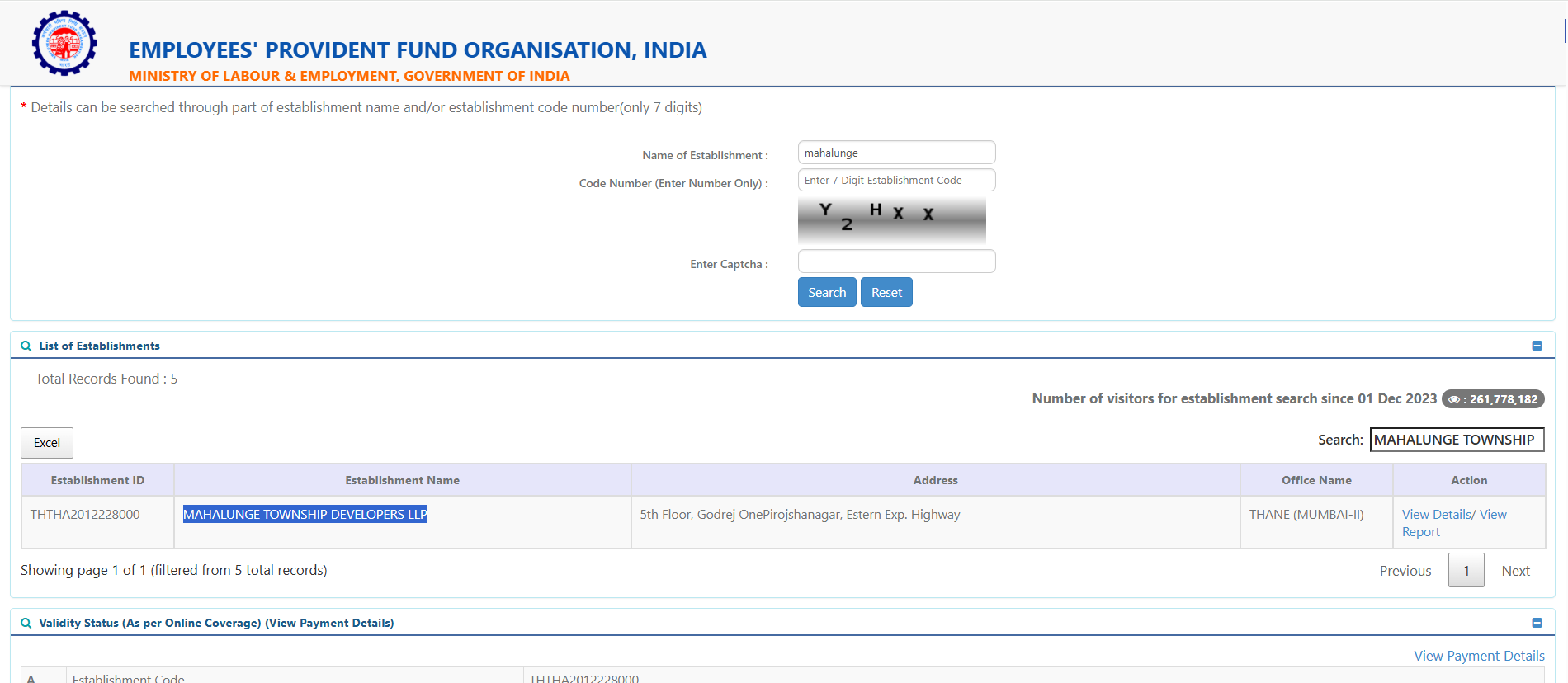This screenshot has height=683, width=1568.
Task: Click the Validity Status magnifier icon
Action: click(x=26, y=624)
